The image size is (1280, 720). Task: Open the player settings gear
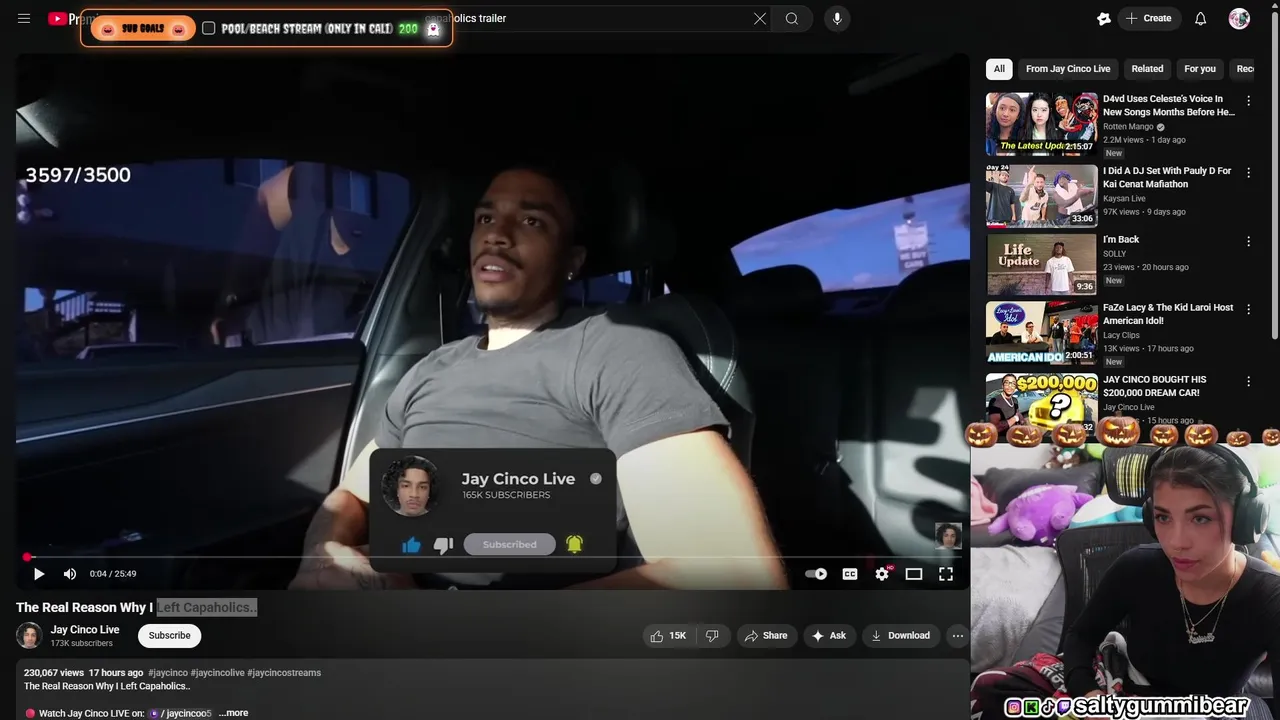[882, 574]
